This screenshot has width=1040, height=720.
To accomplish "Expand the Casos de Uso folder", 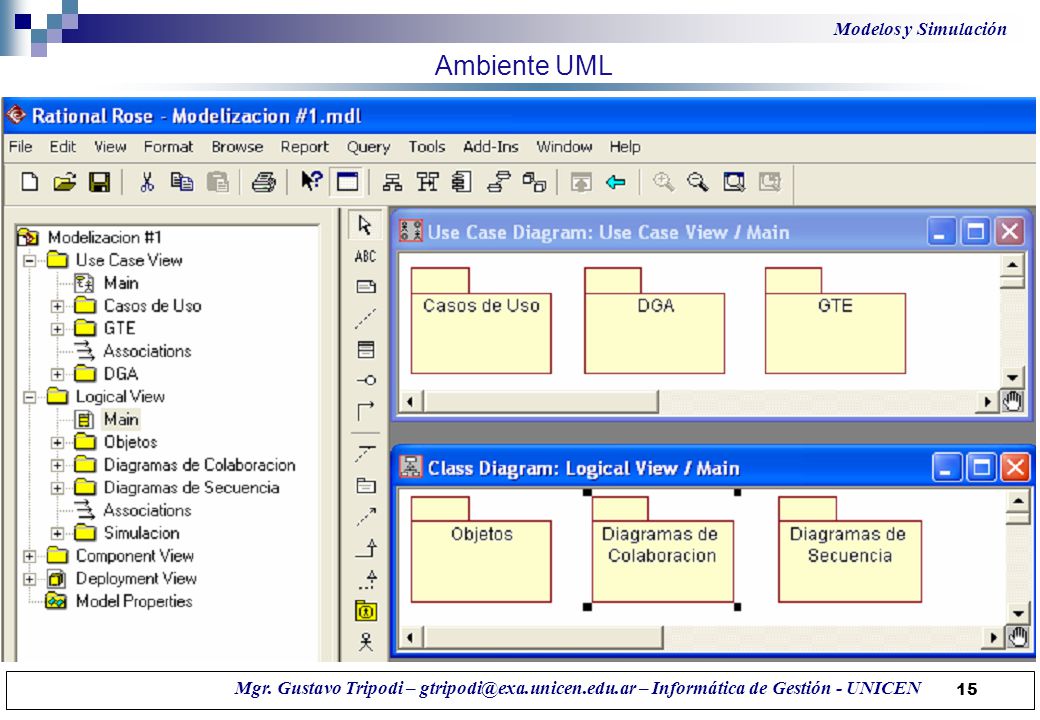I will (x=57, y=306).
